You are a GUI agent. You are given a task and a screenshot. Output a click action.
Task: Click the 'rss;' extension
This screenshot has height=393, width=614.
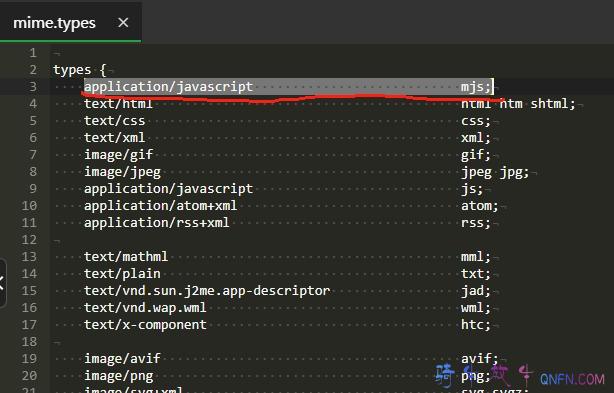[x=475, y=223]
